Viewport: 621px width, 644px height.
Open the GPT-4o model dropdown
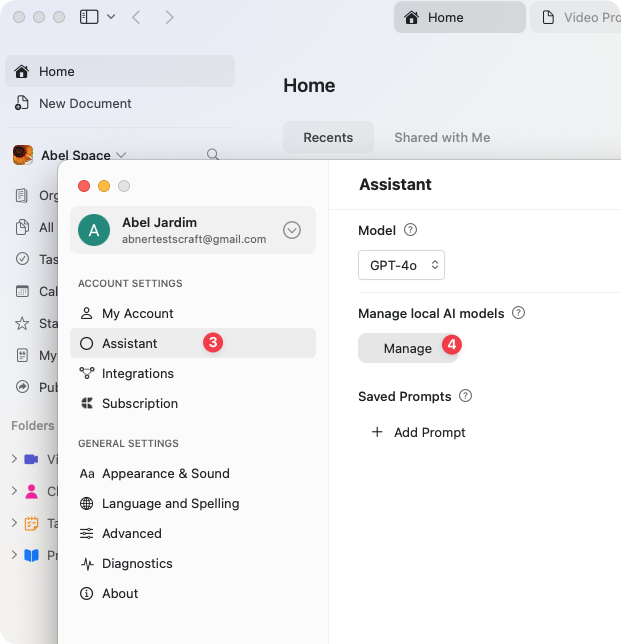coord(401,265)
